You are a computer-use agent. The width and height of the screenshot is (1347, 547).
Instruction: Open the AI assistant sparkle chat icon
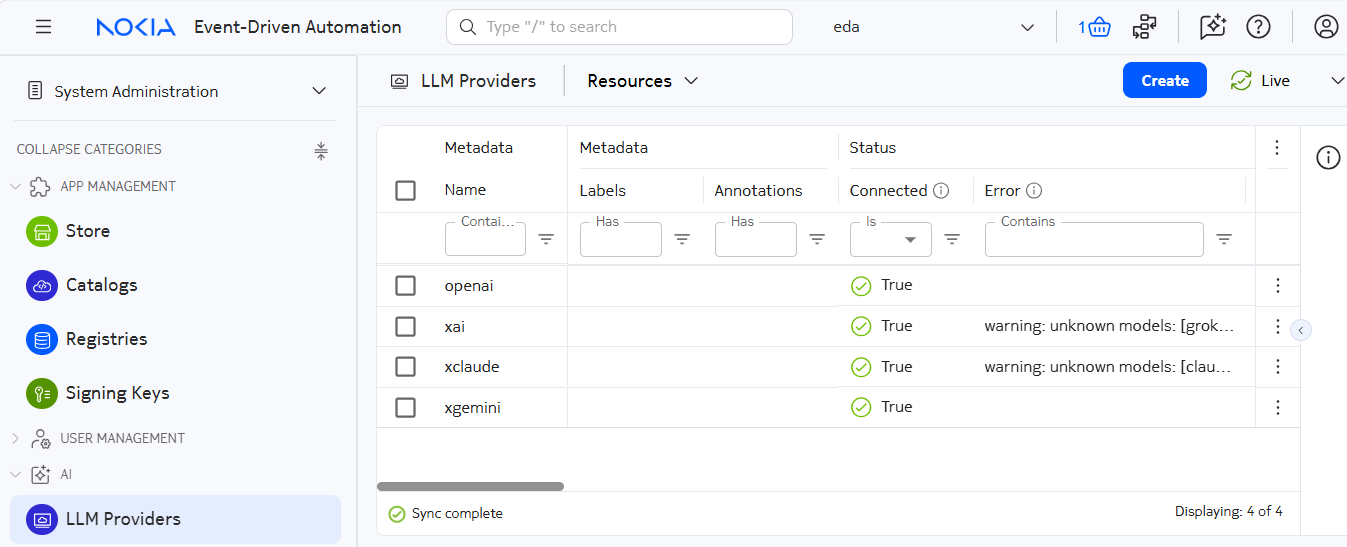click(x=1212, y=27)
